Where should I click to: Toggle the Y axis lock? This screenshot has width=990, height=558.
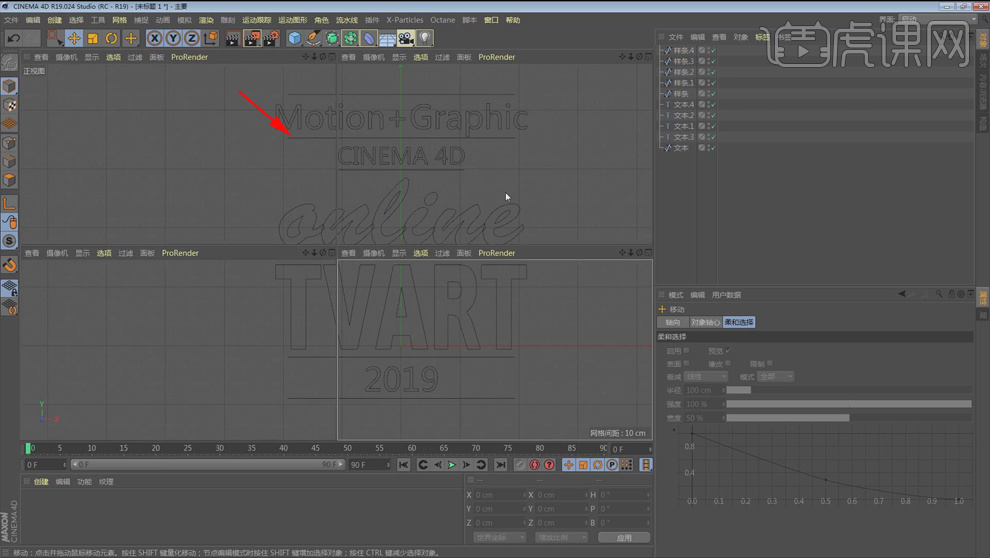pyautogui.click(x=173, y=39)
